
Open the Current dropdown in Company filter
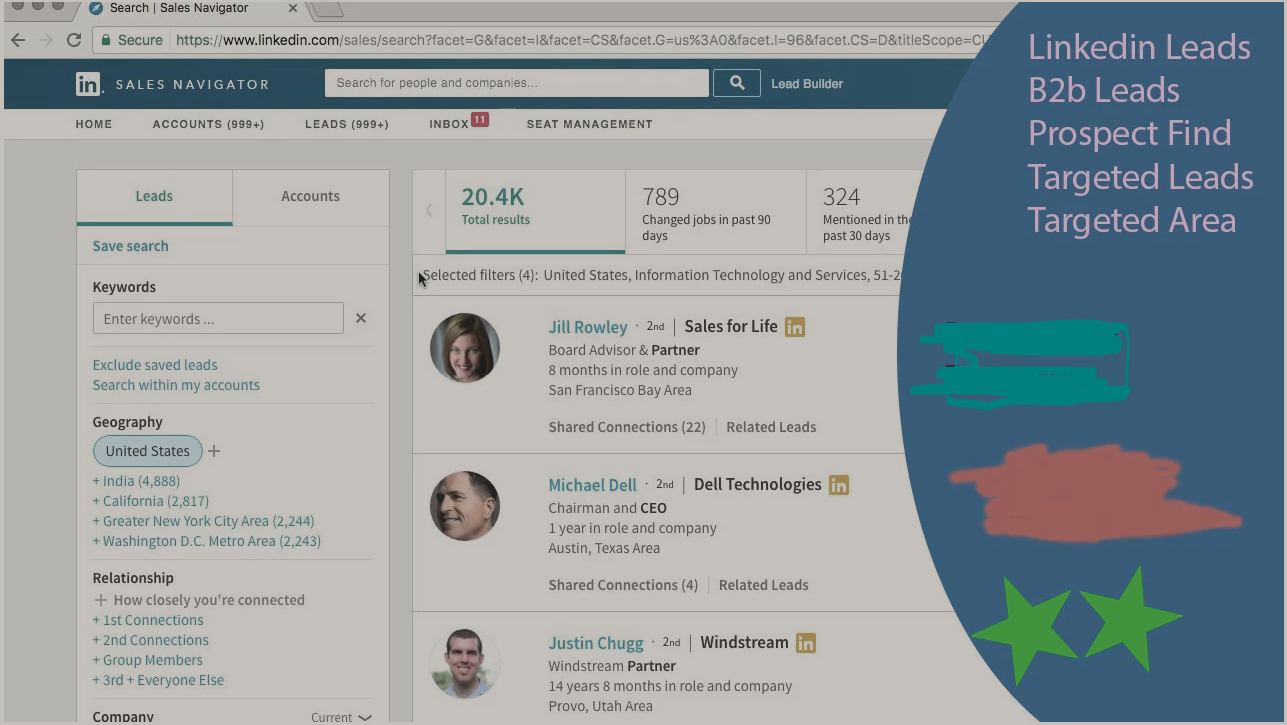point(340,716)
